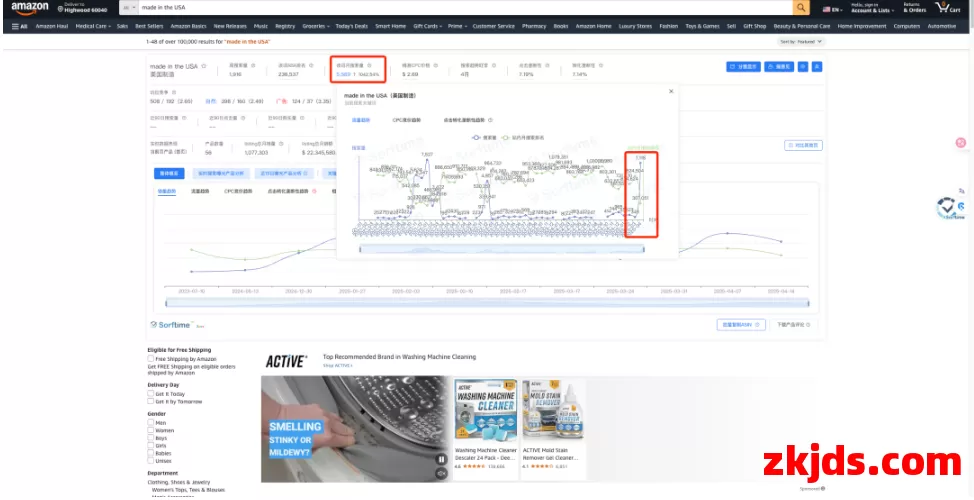Click the last blue icon button in Sorftime header
The width and height of the screenshot is (974, 500).
817,66
